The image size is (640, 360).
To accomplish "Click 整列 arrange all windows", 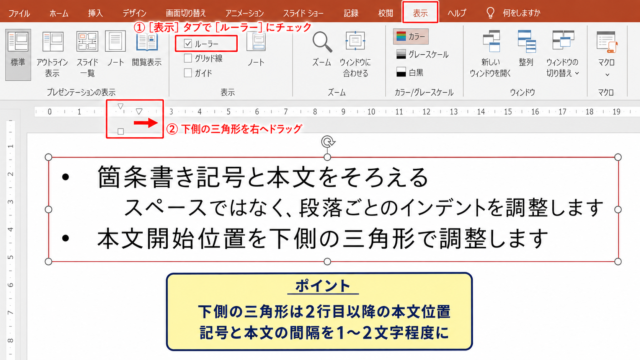I will coord(526,49).
